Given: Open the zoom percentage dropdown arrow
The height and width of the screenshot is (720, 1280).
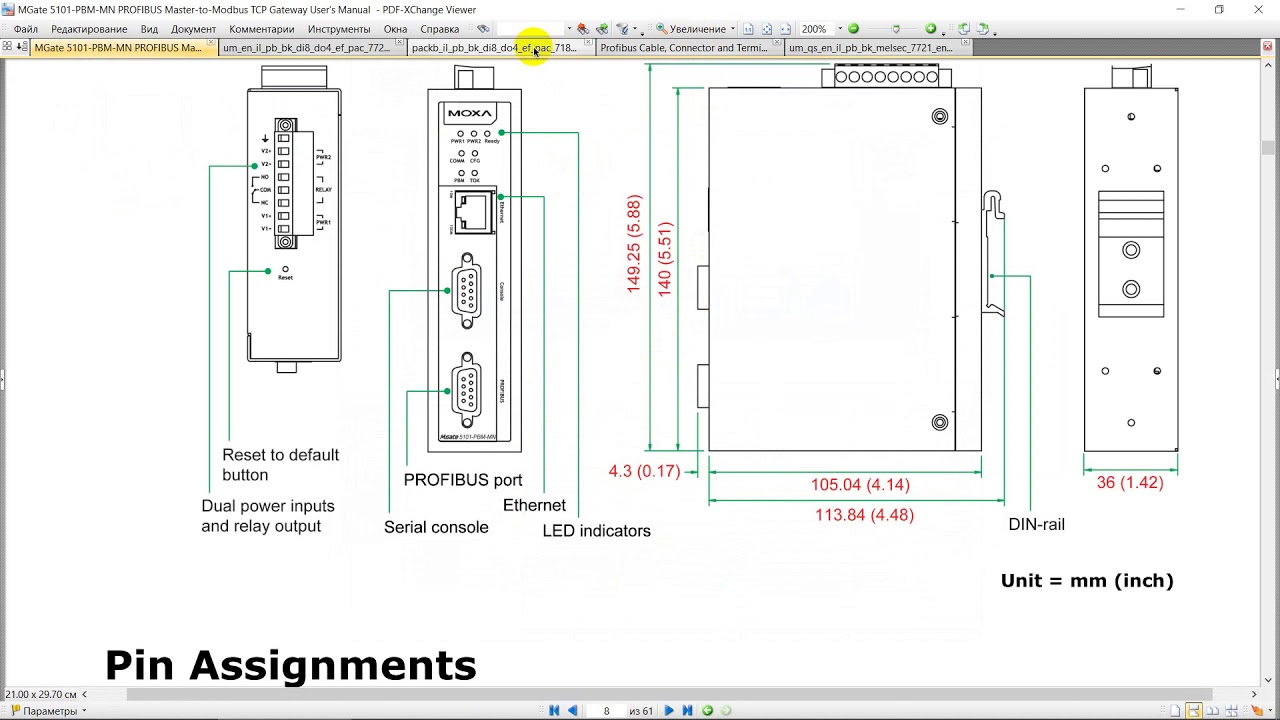Looking at the screenshot, I should pyautogui.click(x=840, y=29).
